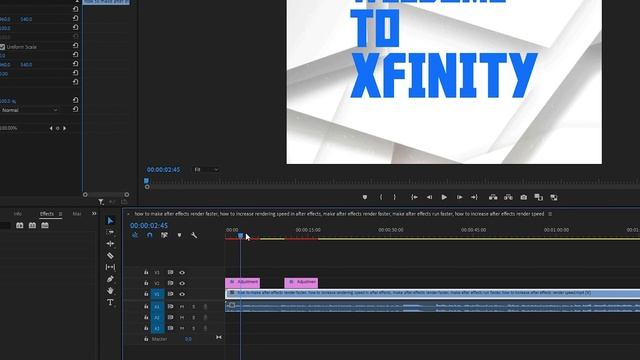Click the Effect Controls filter icon

click(x=101, y=202)
